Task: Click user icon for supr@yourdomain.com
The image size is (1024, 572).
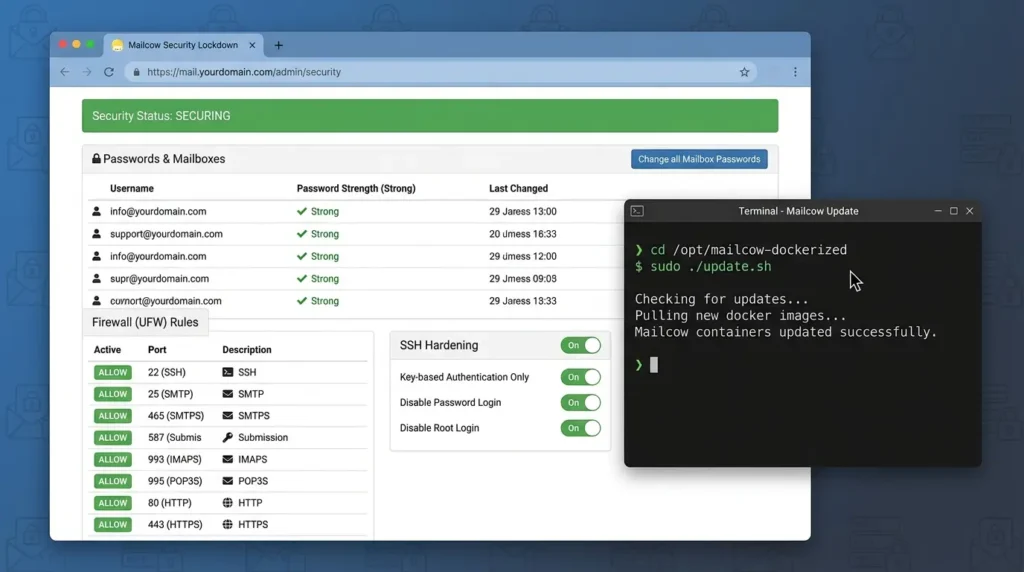Action: click(x=96, y=278)
